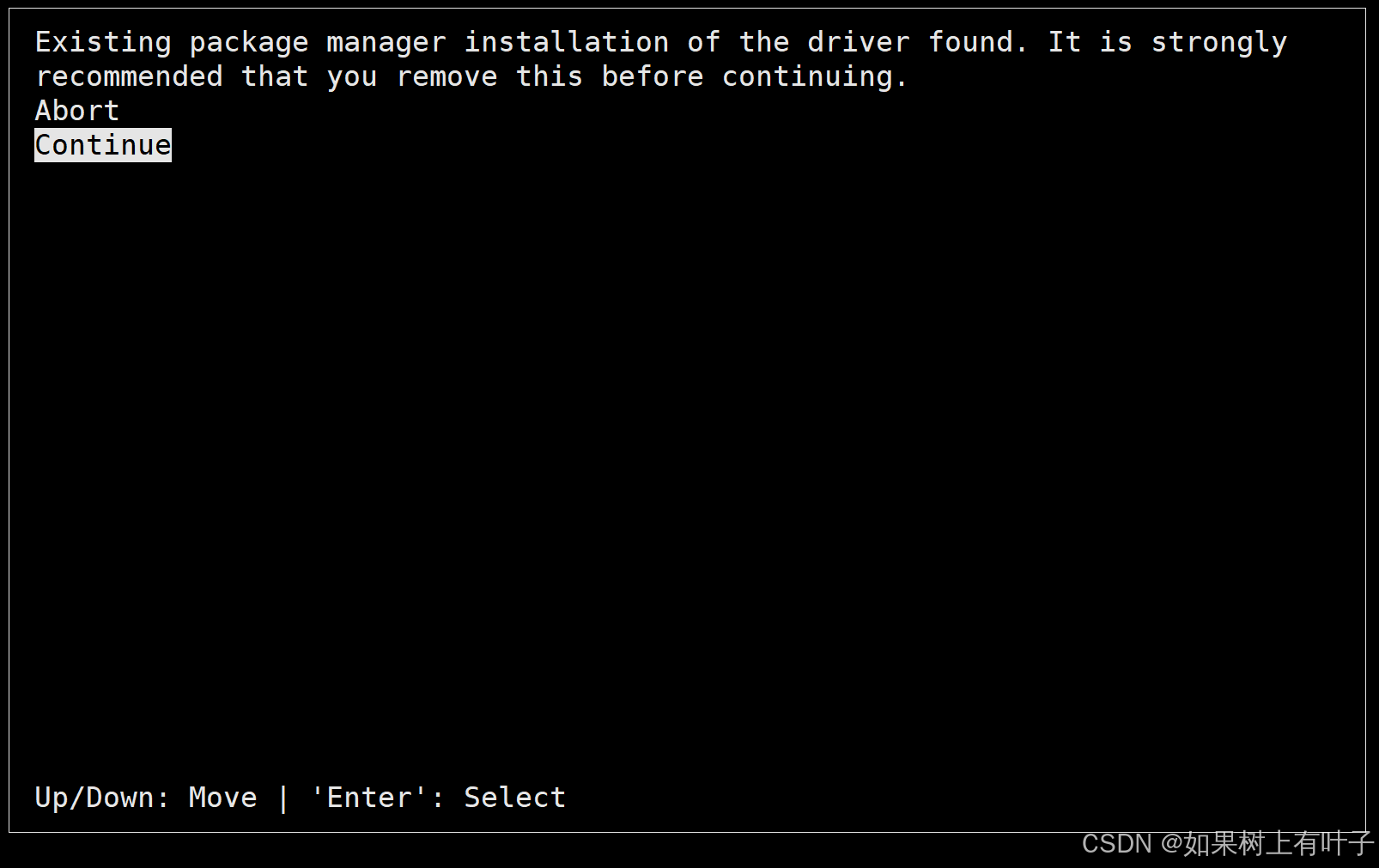1379x868 pixels.
Task: Click the word "Move" in the footer hint
Action: point(223,798)
